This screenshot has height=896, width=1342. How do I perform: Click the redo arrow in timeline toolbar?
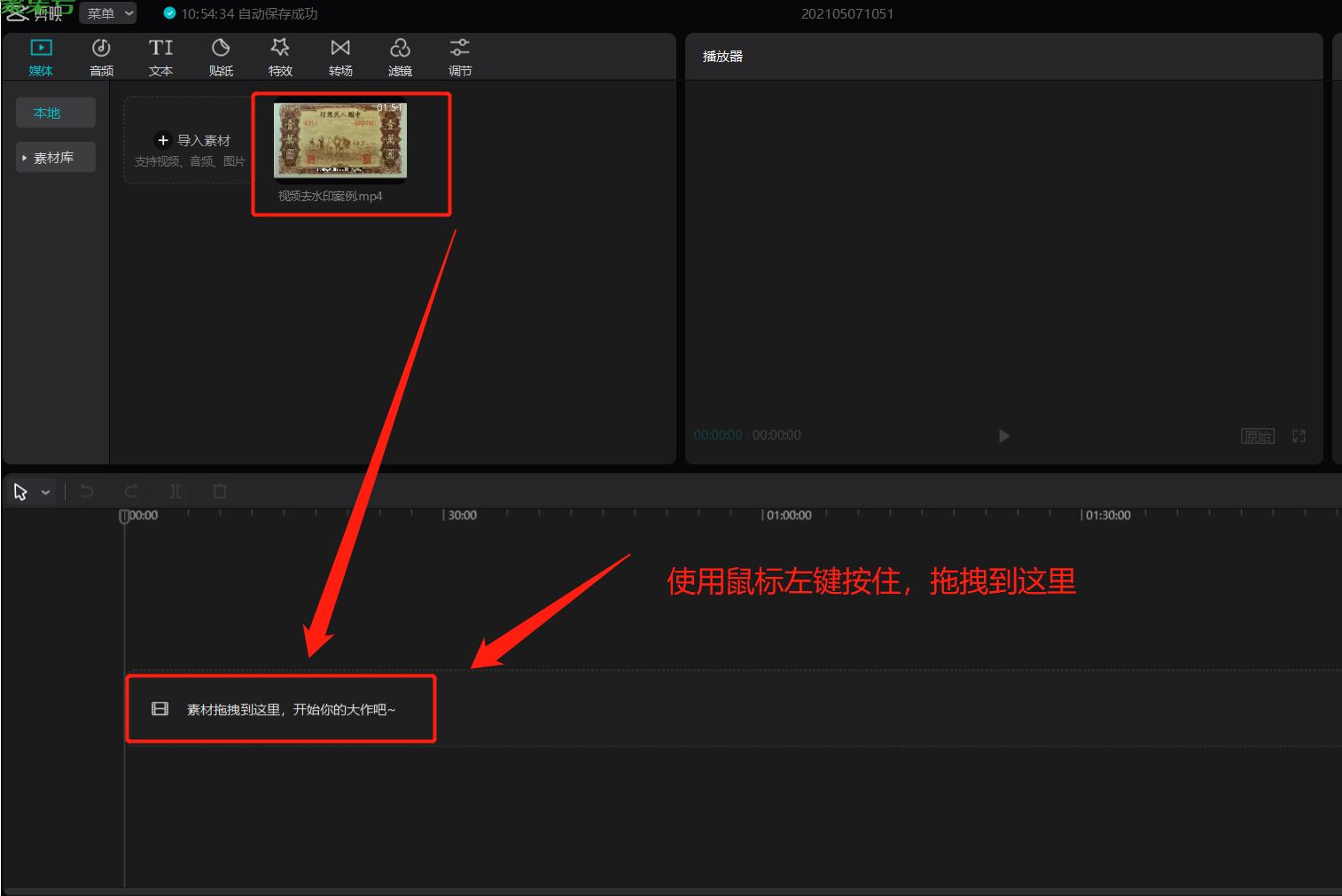(131, 491)
